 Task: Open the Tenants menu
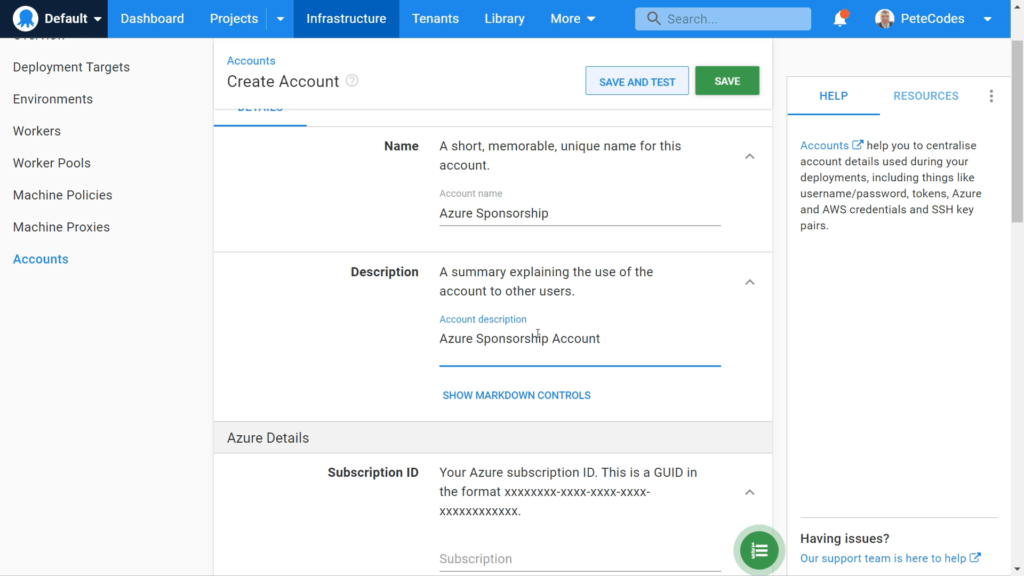[x=435, y=18]
